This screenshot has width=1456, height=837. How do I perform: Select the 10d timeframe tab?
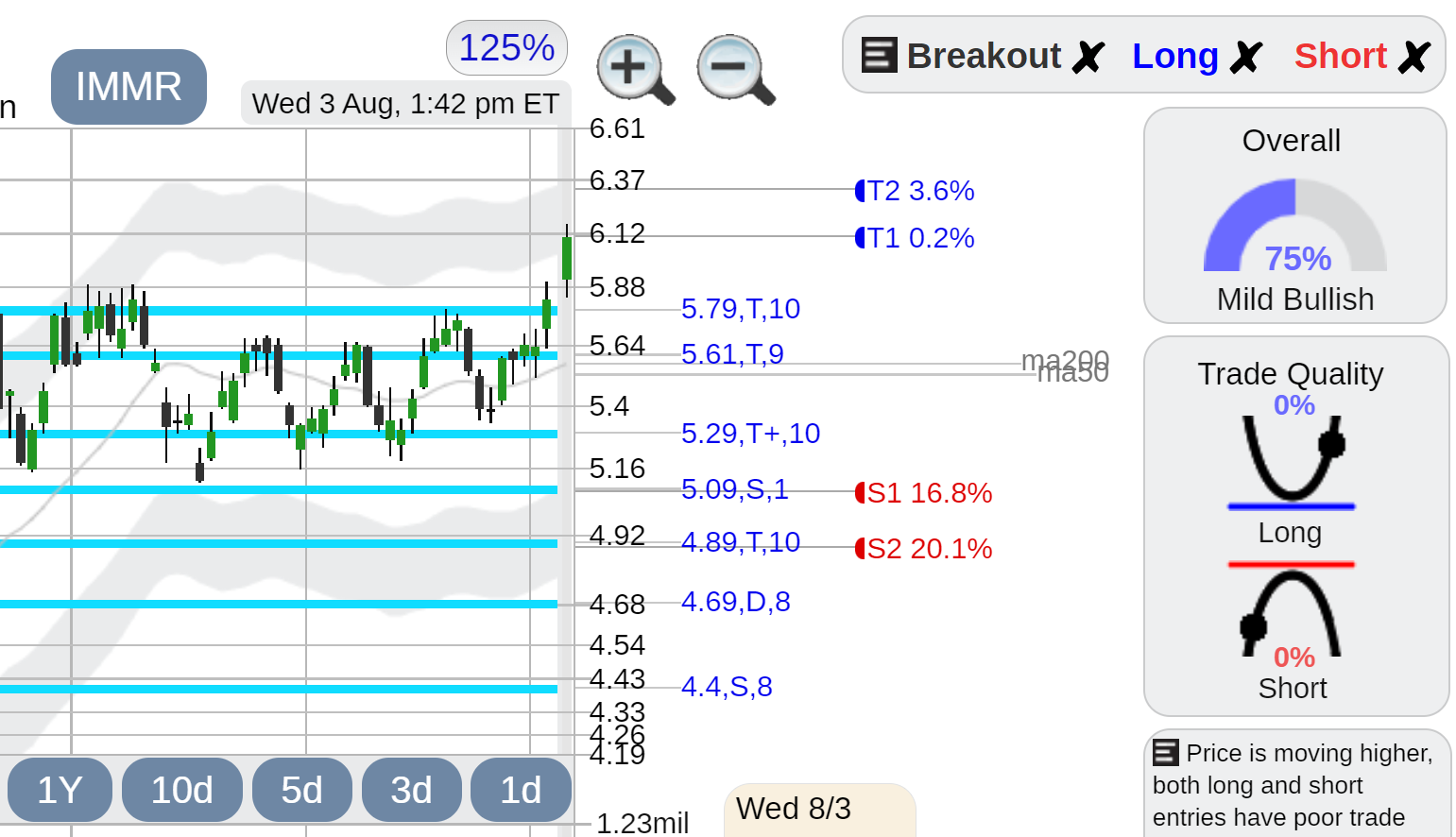182,790
